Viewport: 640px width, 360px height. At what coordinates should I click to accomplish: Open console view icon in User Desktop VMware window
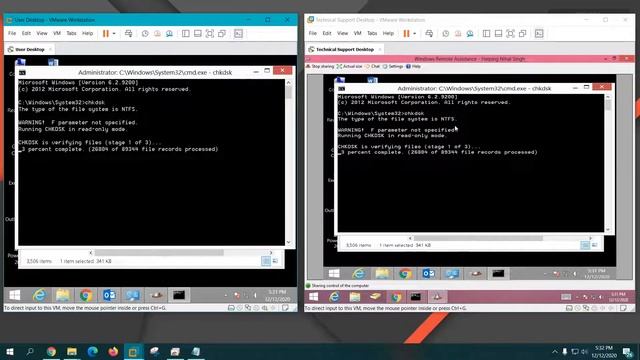(238, 33)
